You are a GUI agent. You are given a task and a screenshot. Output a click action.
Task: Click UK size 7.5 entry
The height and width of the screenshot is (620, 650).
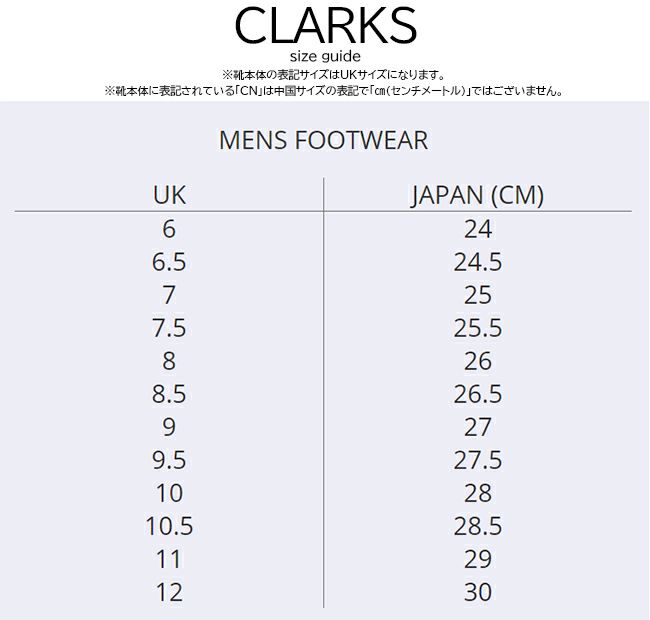169,328
